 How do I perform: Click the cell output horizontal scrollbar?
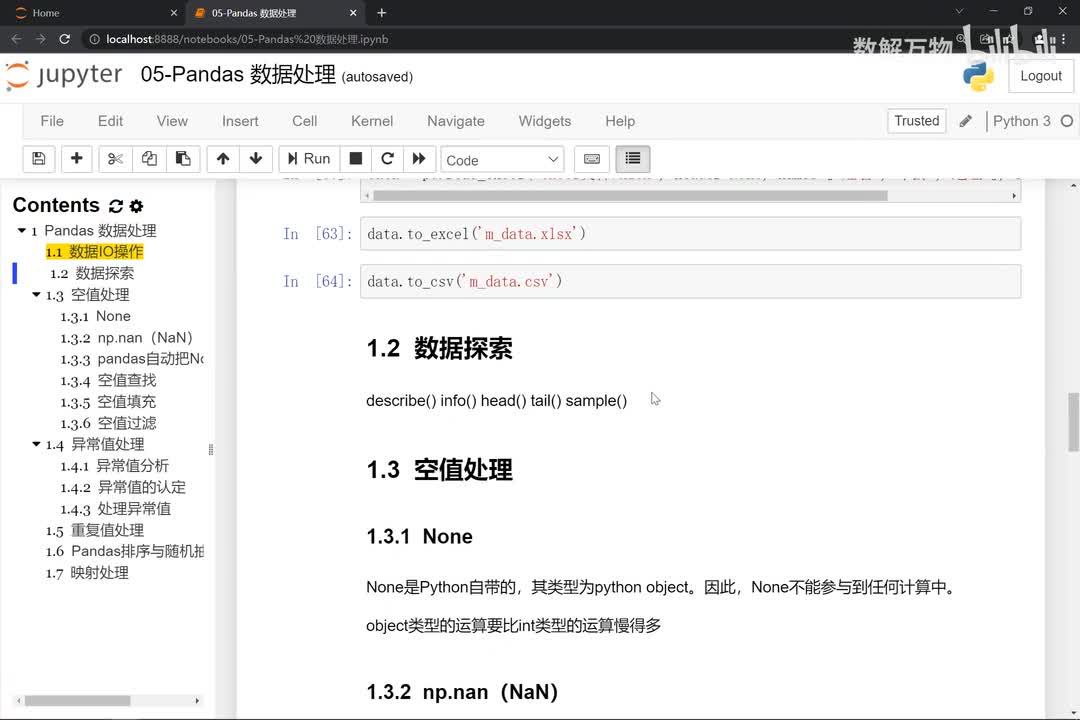(630, 196)
